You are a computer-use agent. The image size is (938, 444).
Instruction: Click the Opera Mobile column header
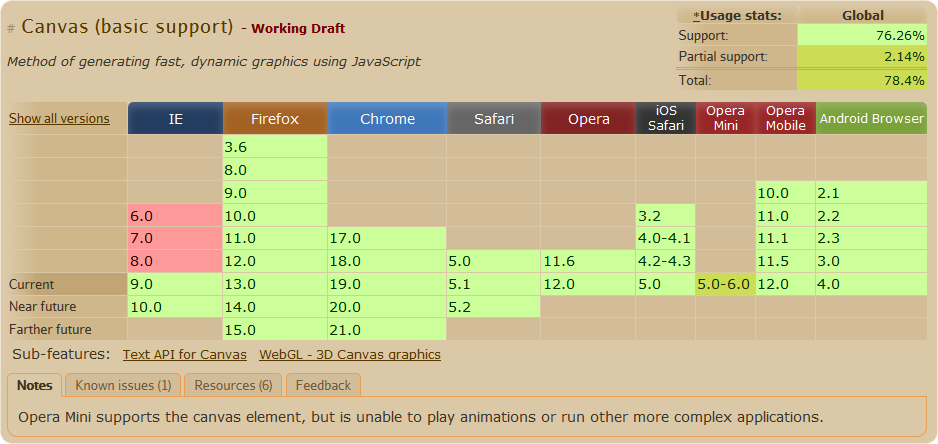click(785, 118)
